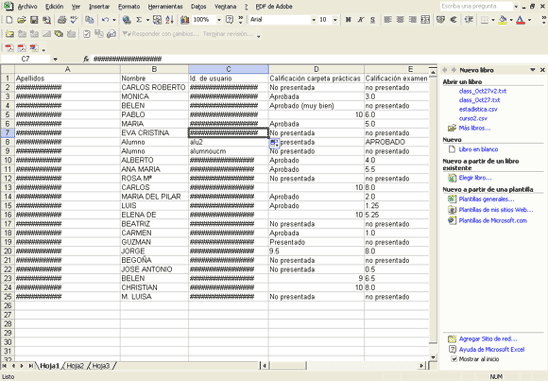Click Merge and Center icon

pyautogui.click(x=425, y=20)
